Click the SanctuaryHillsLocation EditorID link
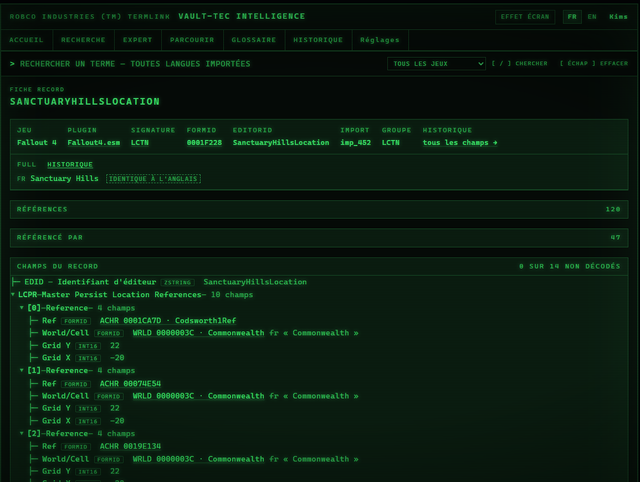This screenshot has height=482, width=640. 281,142
